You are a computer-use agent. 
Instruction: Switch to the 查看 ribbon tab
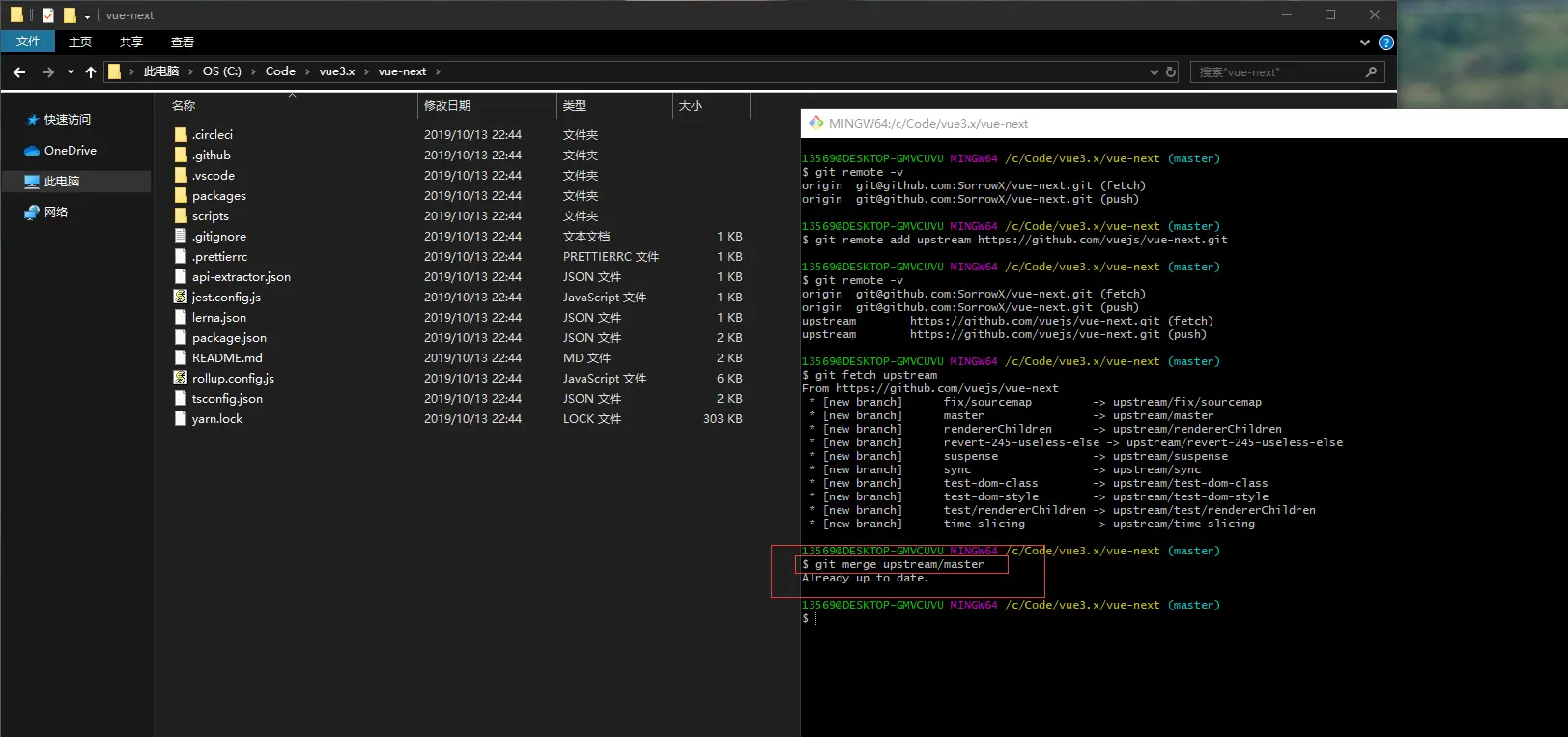click(x=183, y=42)
